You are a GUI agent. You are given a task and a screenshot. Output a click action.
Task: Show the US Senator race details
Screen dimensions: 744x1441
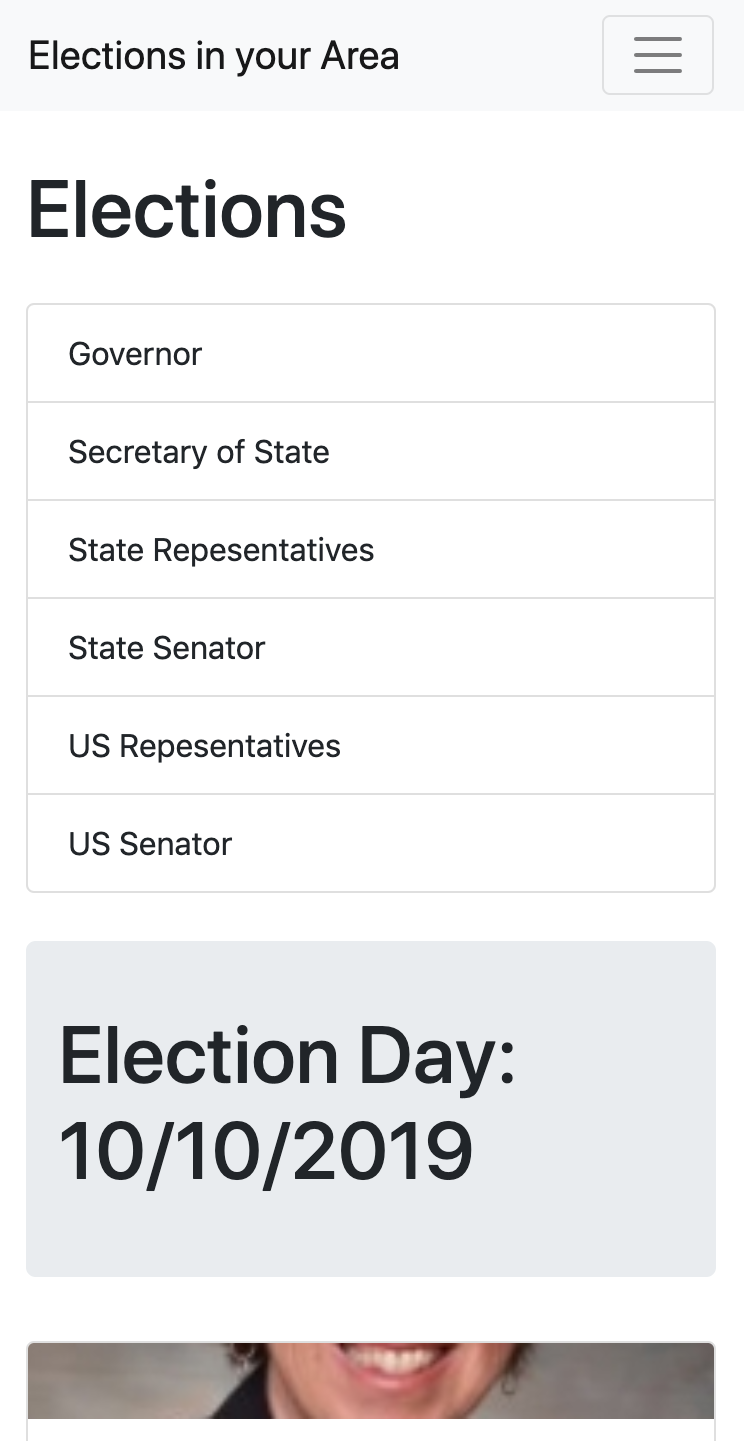click(371, 844)
